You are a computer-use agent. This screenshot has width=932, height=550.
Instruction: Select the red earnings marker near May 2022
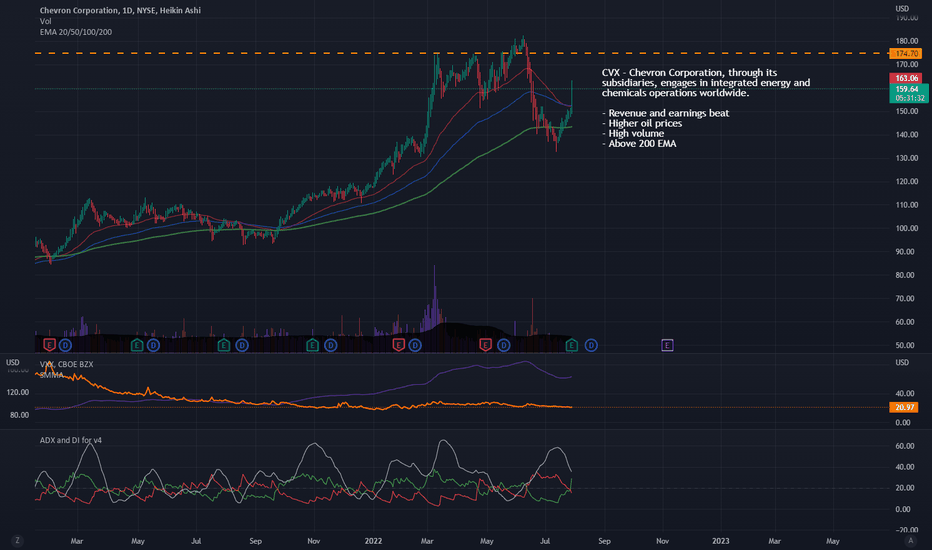(x=486, y=345)
